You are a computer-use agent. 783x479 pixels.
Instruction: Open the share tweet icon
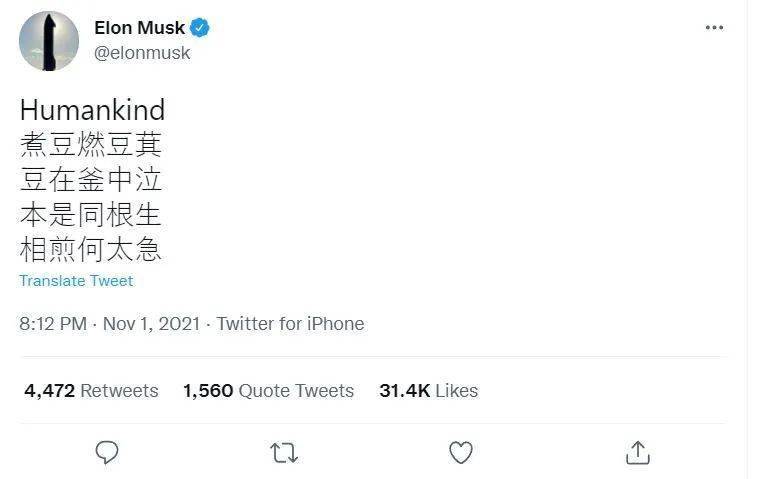[x=637, y=452]
